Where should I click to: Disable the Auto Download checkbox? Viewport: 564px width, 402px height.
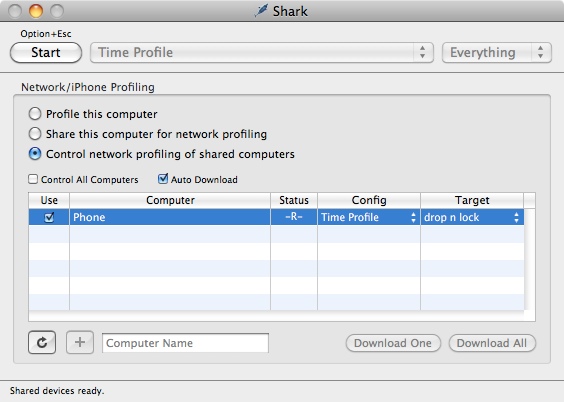point(163,179)
